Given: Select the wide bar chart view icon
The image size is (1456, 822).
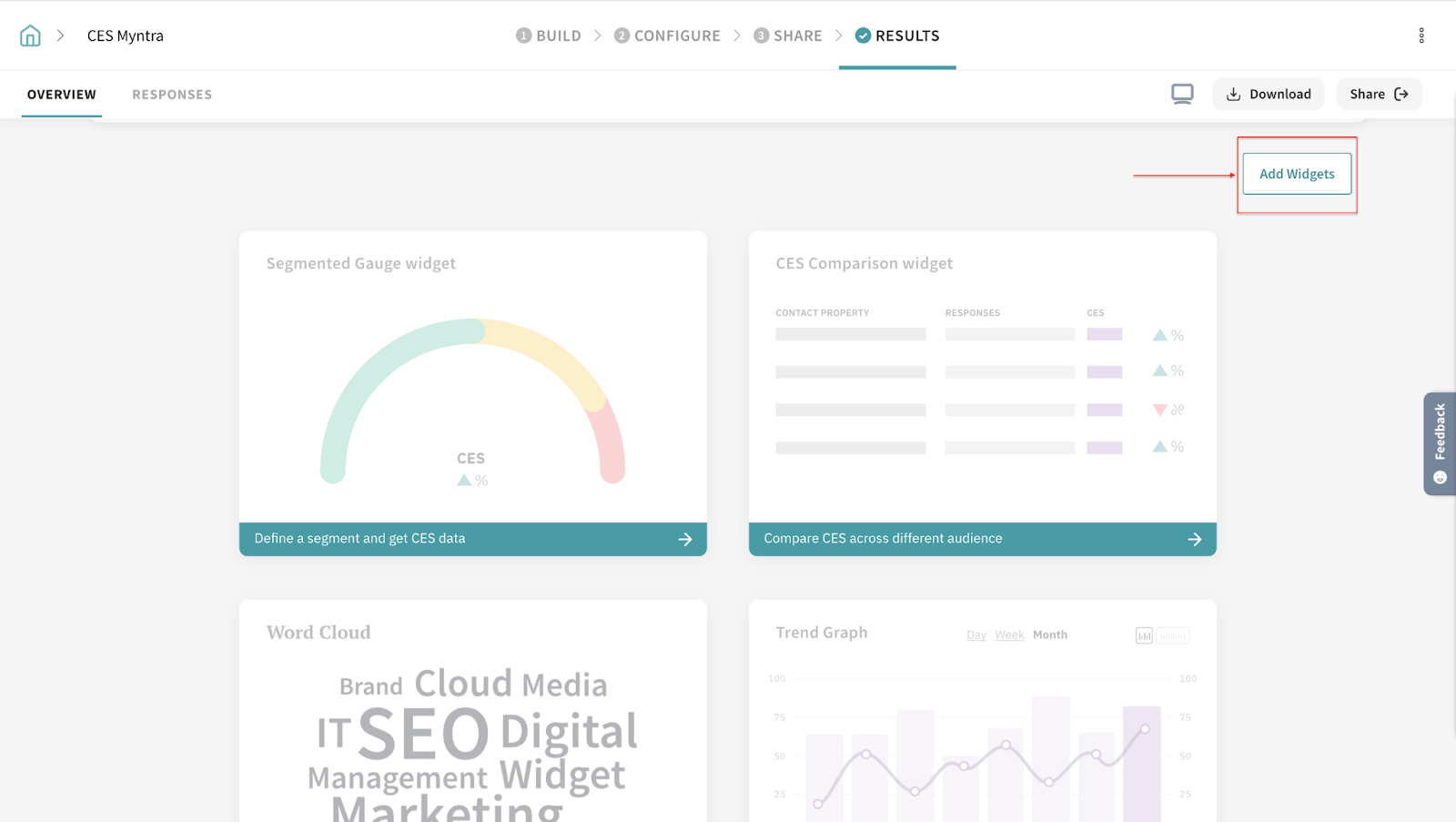Looking at the screenshot, I should click(x=1173, y=635).
